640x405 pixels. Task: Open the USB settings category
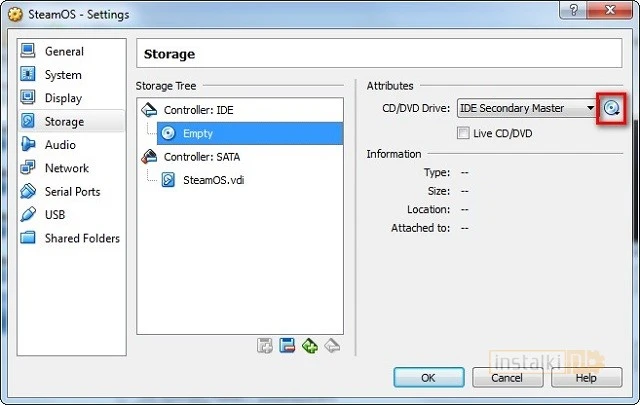(56, 215)
